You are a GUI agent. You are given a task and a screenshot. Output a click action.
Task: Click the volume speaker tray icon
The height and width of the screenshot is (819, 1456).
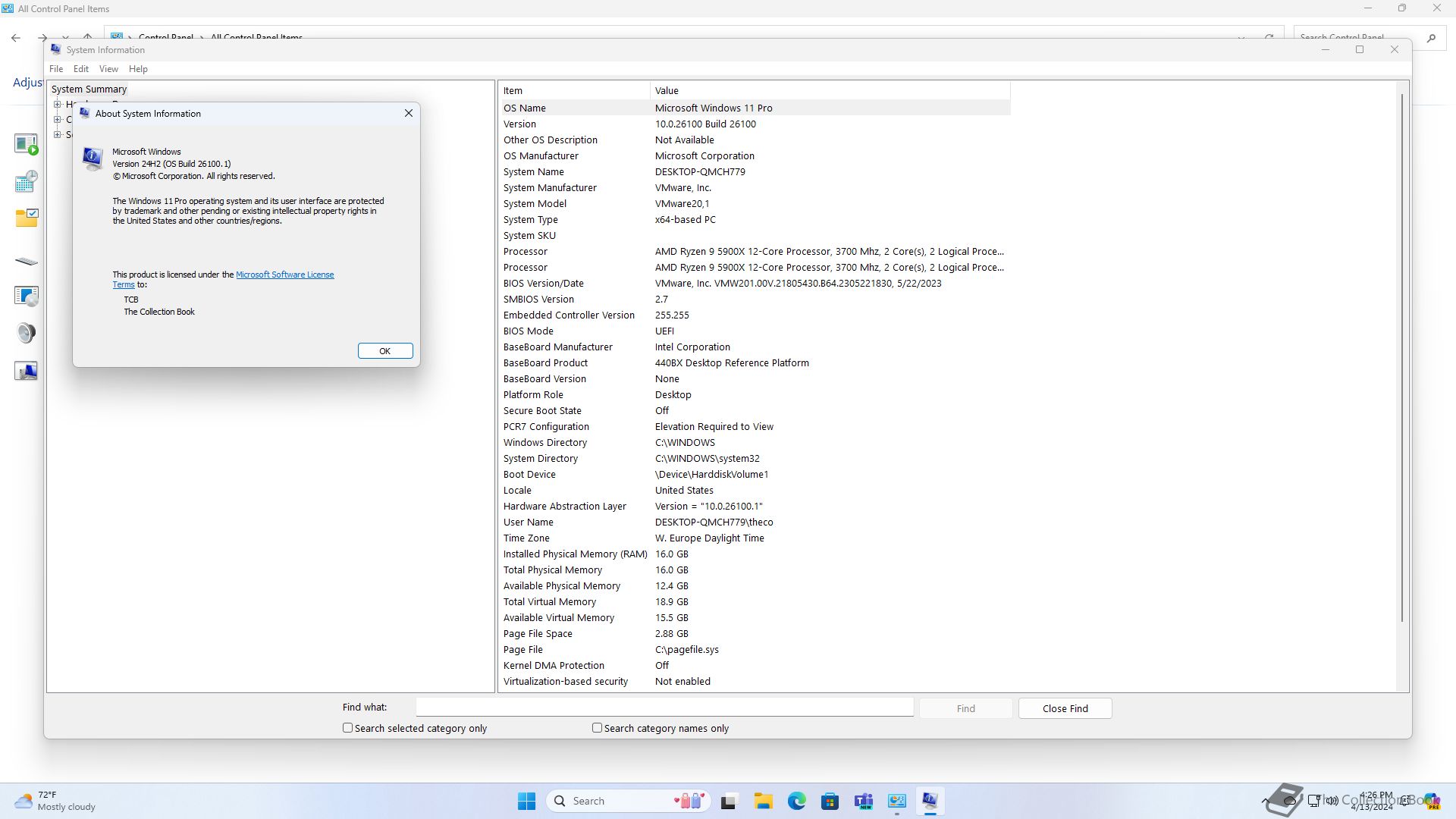pyautogui.click(x=1332, y=801)
